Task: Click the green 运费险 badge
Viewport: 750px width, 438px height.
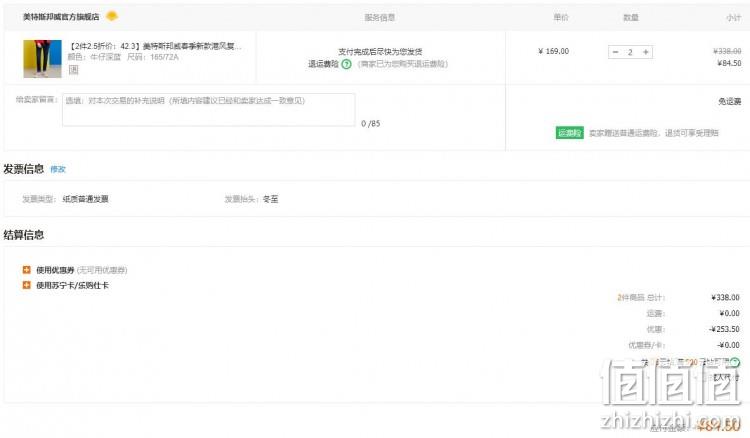Action: [x=569, y=133]
